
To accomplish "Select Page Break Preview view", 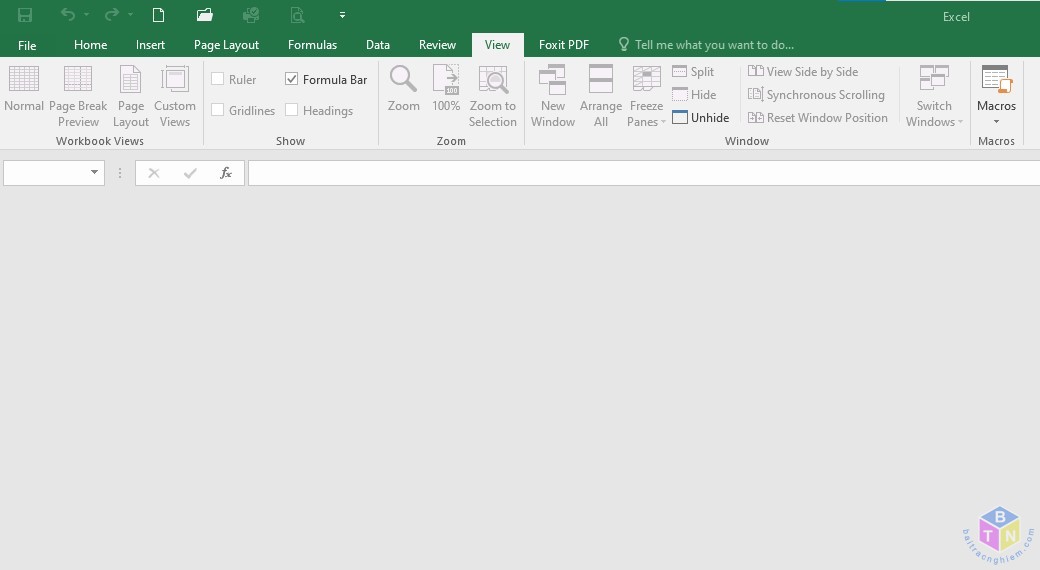I will point(78,97).
